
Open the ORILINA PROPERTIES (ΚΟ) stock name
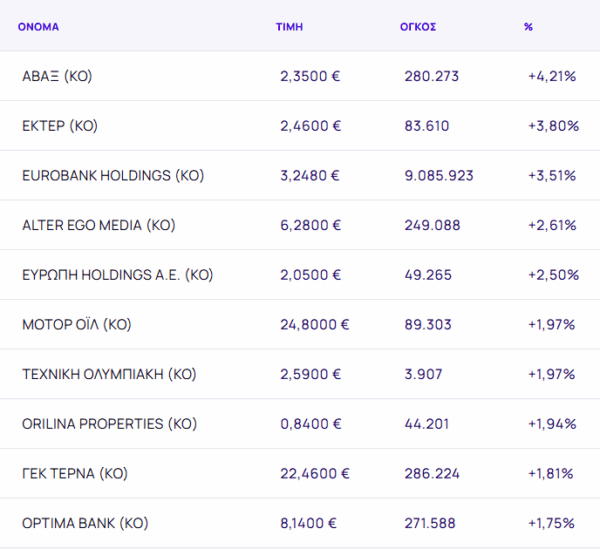pyautogui.click(x=109, y=424)
